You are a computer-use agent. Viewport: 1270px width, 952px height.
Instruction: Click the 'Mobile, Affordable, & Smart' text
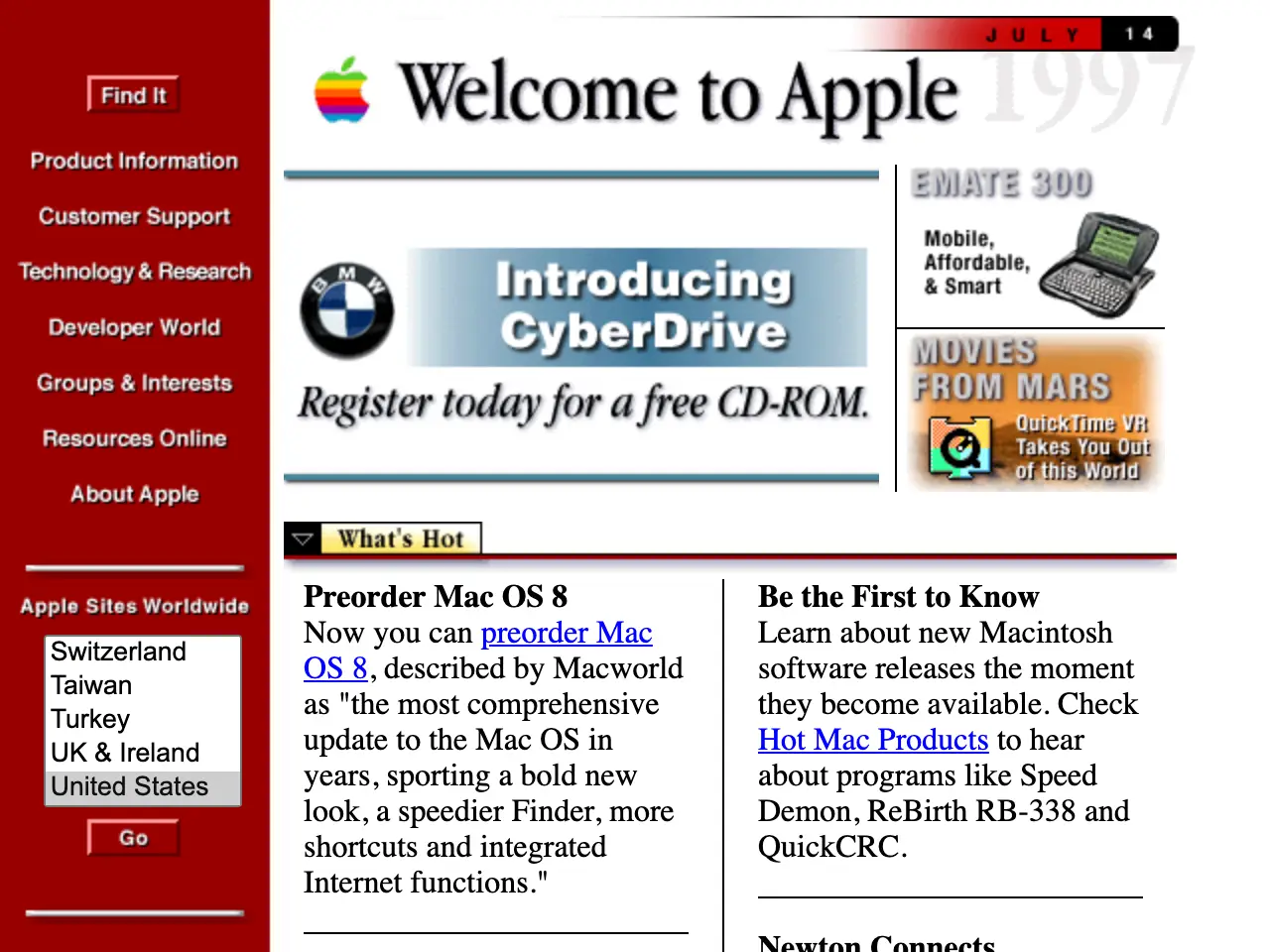pyautogui.click(x=977, y=263)
